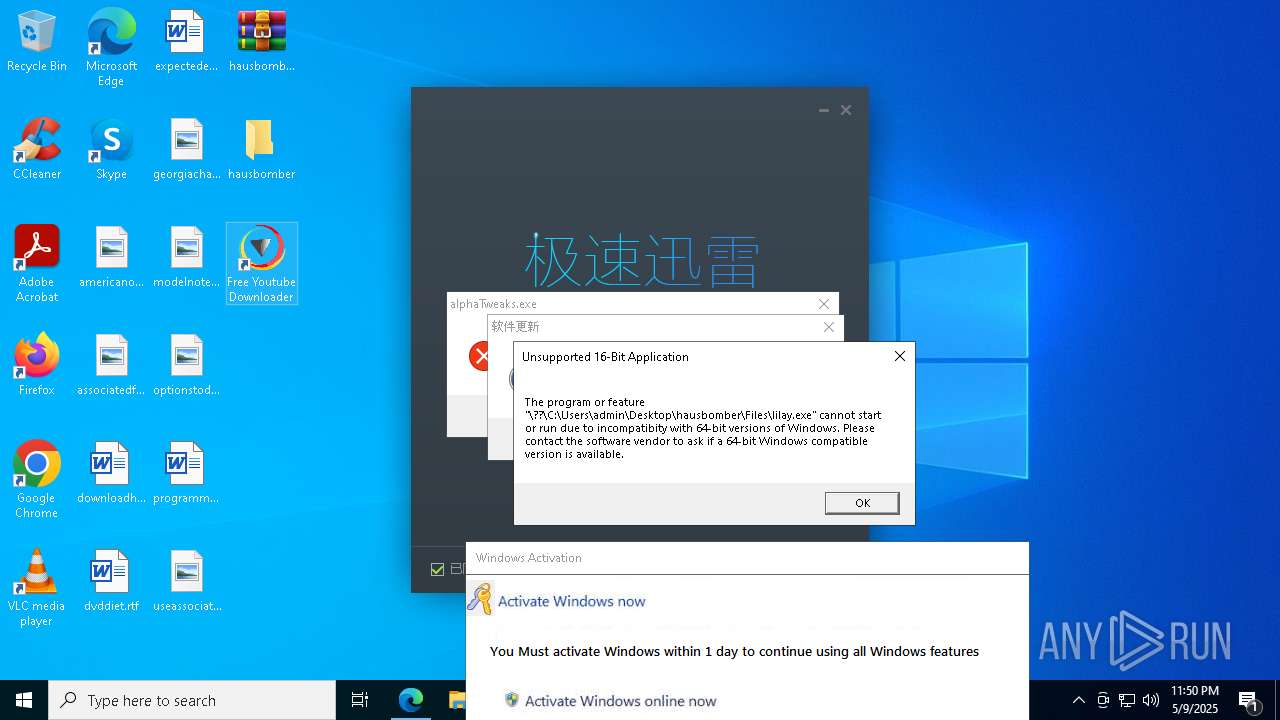The height and width of the screenshot is (720, 1280).
Task: Launch Firefox from desktop shortcut
Action: [37, 366]
